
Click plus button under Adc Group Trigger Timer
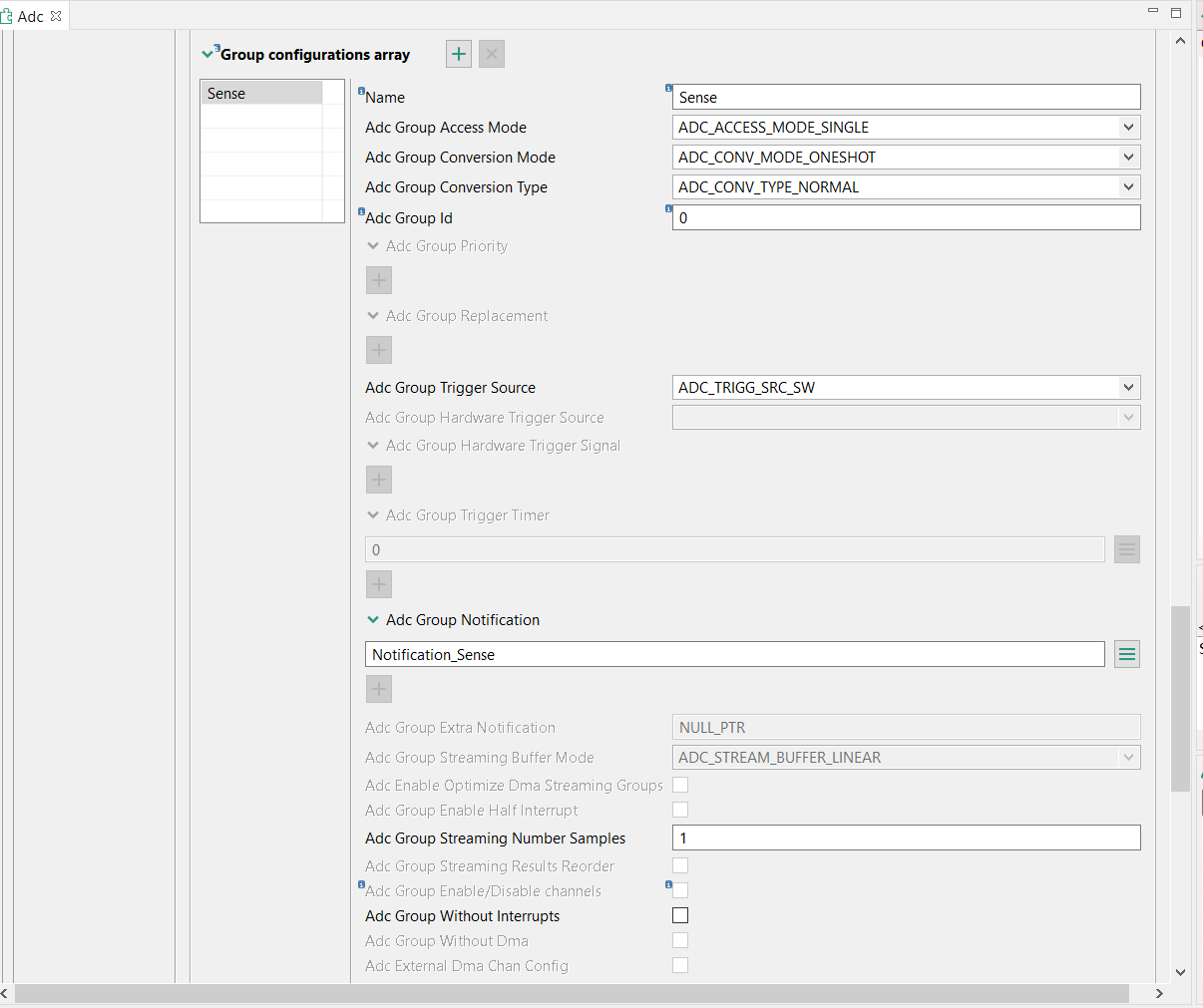379,584
